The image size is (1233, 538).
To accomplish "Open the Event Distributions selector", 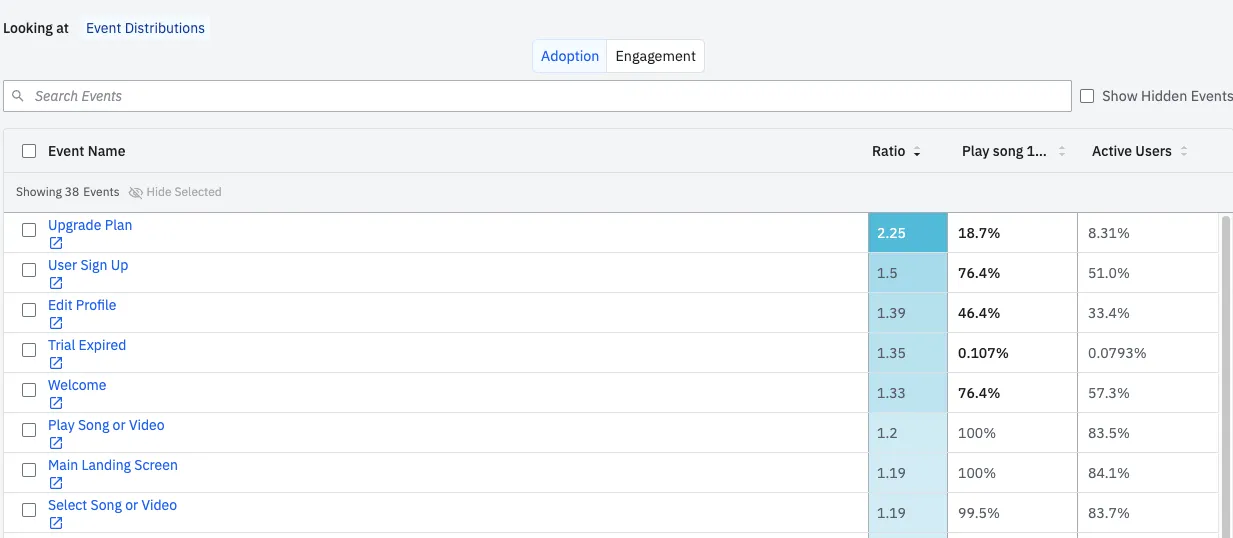I will [145, 28].
